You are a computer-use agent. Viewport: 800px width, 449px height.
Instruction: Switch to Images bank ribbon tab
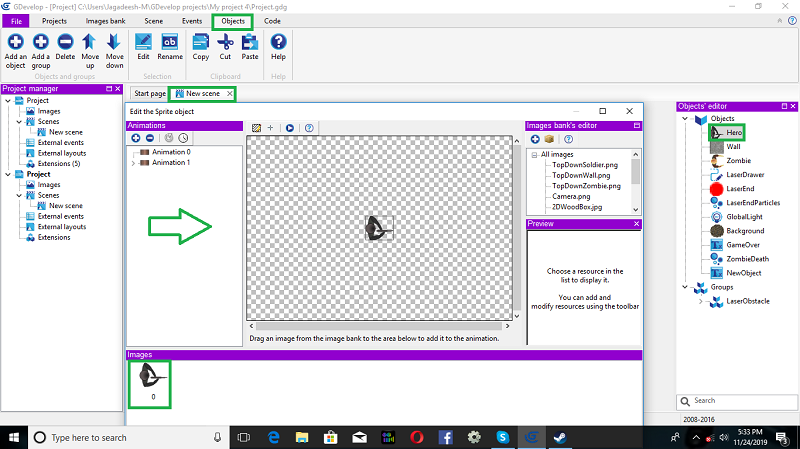pyautogui.click(x=105, y=21)
